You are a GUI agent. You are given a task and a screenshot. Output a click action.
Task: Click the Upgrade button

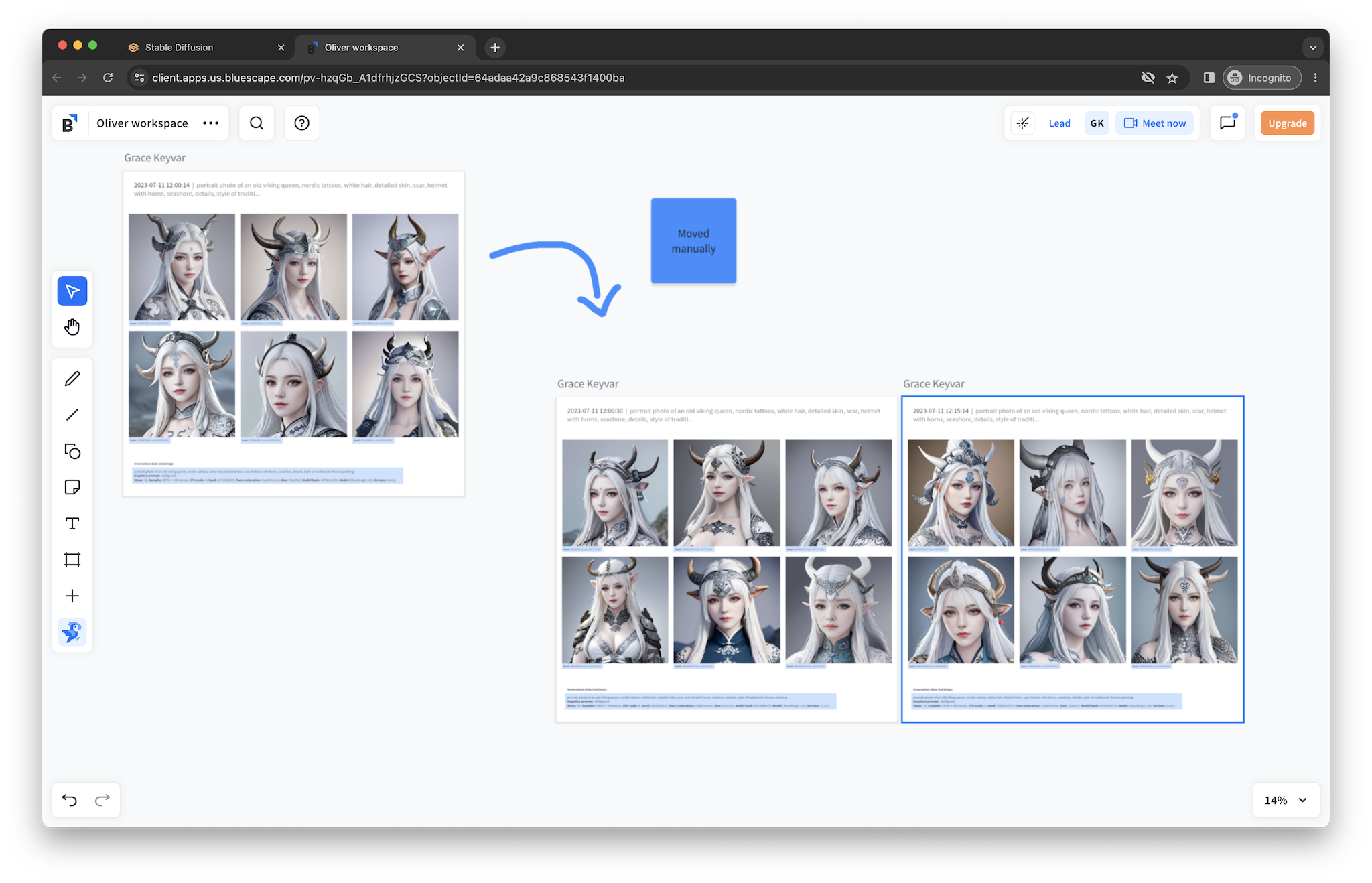[x=1287, y=123]
